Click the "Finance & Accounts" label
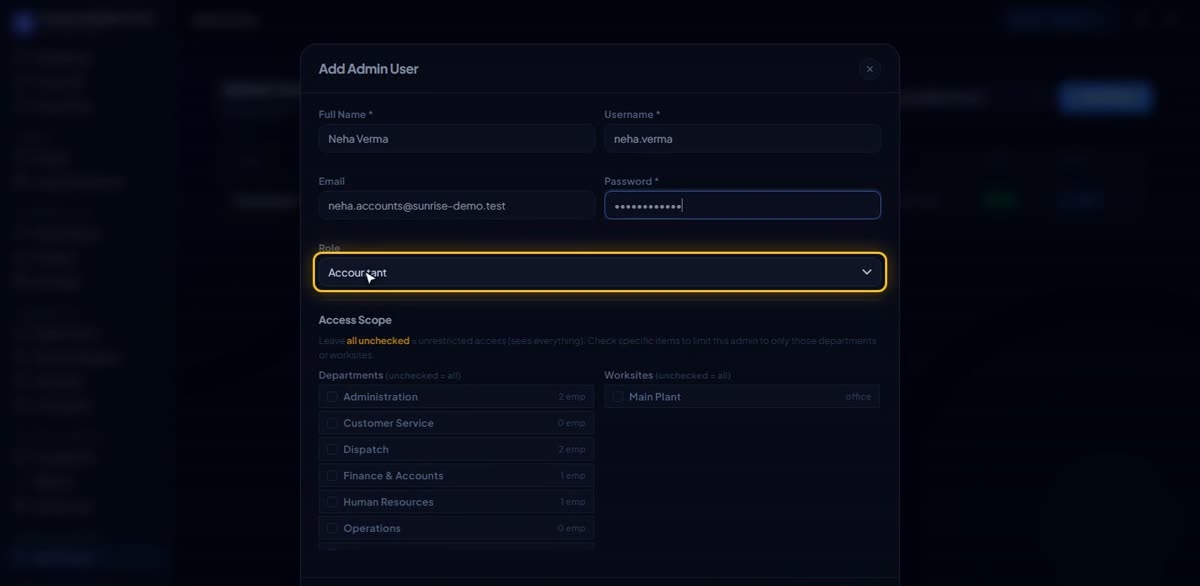This screenshot has height=586, width=1200. pyautogui.click(x=393, y=476)
